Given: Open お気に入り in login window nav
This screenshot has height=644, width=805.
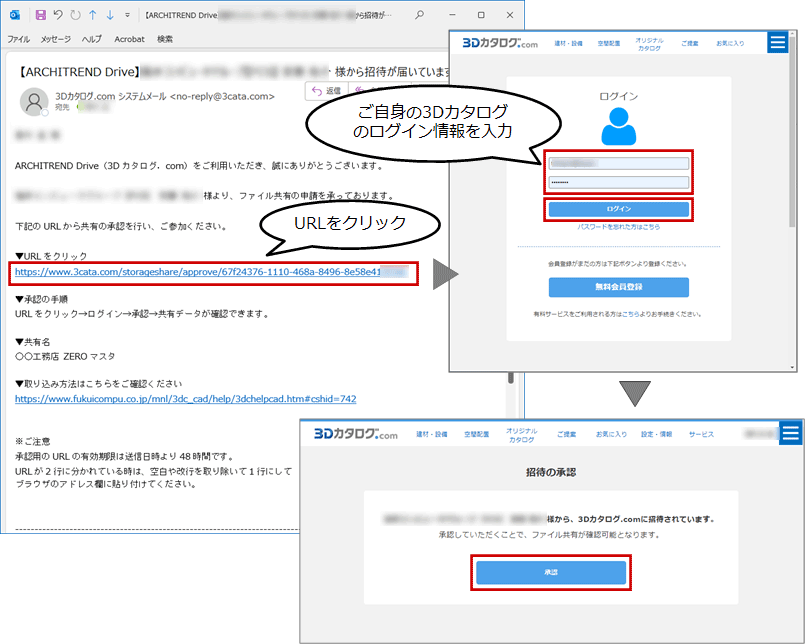Looking at the screenshot, I should click(730, 44).
